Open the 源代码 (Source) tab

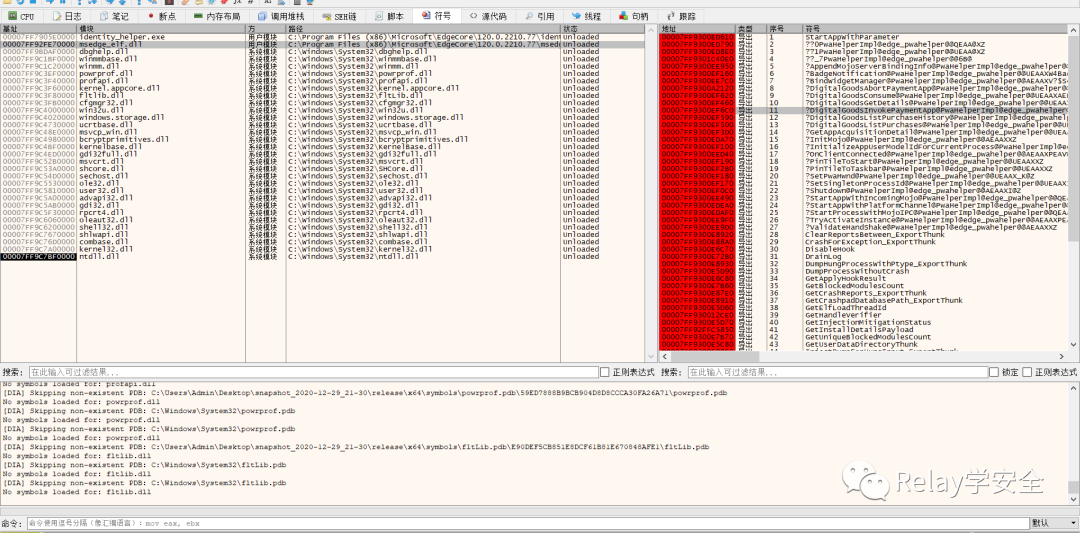coord(488,16)
